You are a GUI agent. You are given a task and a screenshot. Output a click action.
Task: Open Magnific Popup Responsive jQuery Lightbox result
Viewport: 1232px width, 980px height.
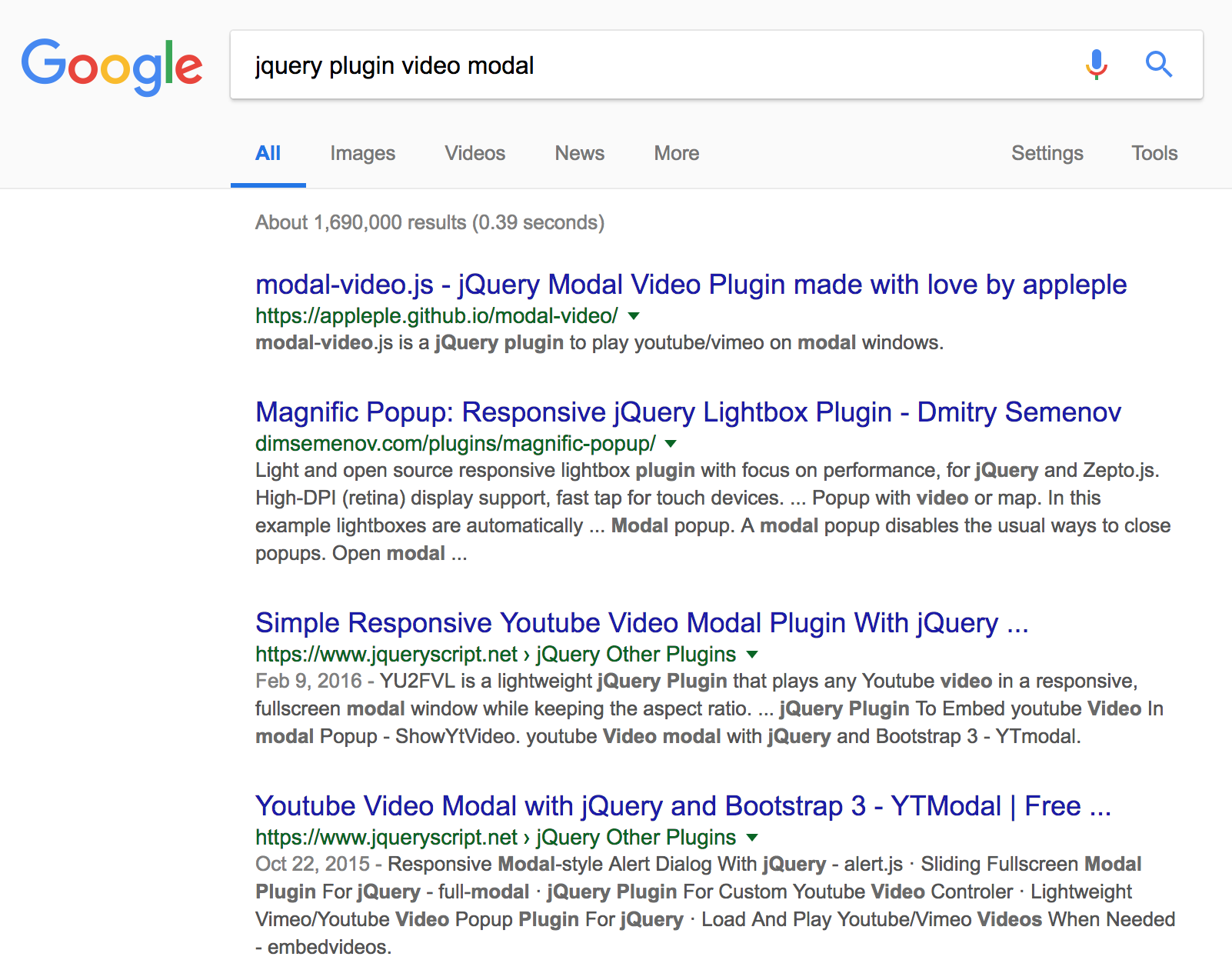tap(688, 412)
